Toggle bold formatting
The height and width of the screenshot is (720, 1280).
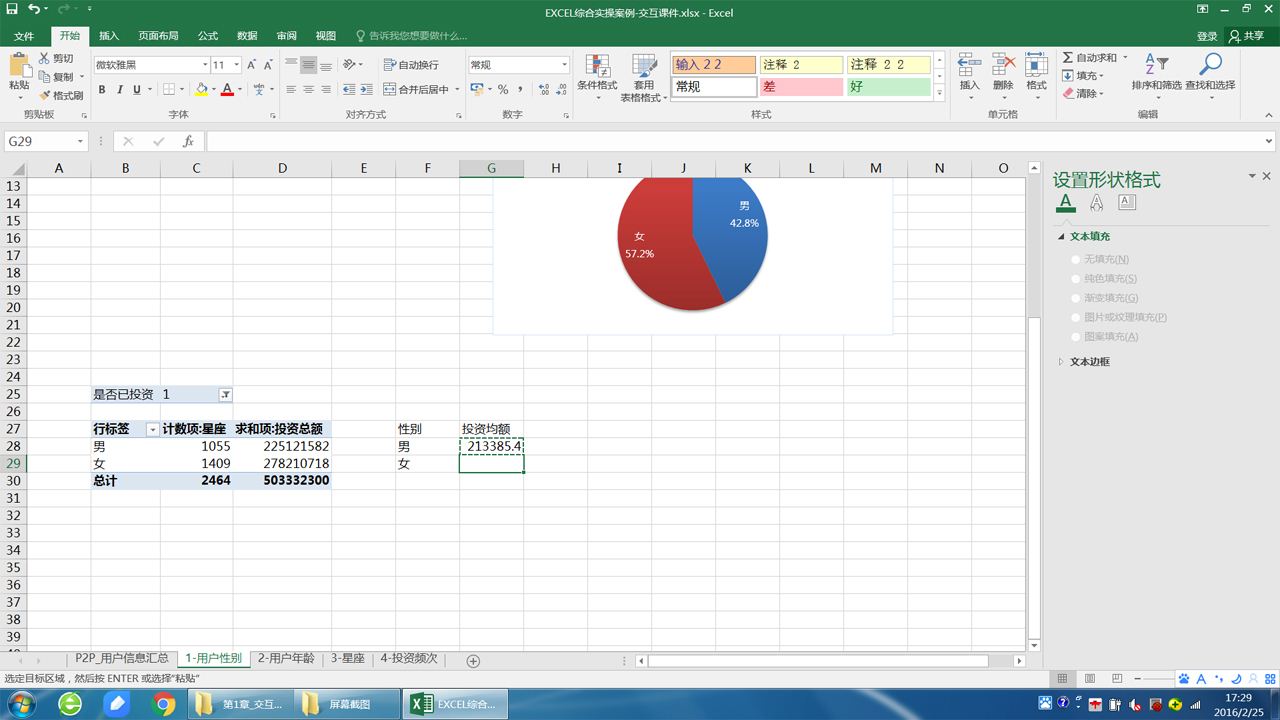pyautogui.click(x=102, y=89)
